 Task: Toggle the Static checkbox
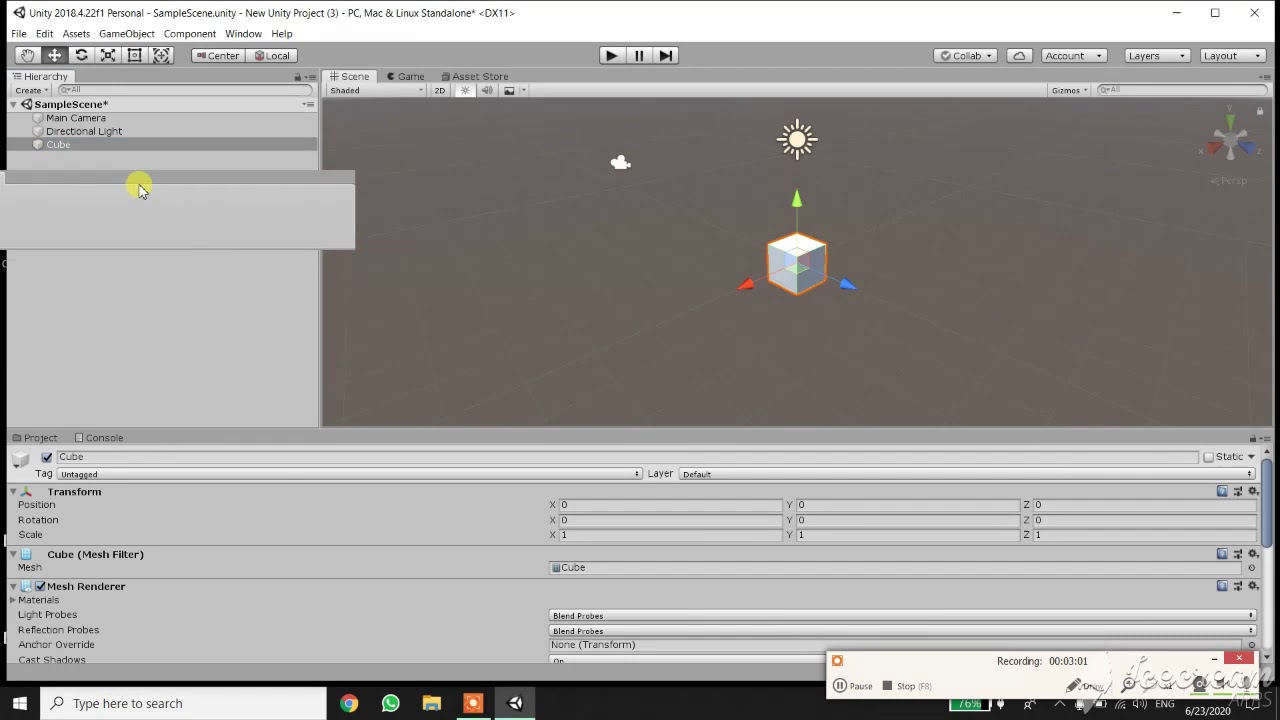[x=1208, y=457]
